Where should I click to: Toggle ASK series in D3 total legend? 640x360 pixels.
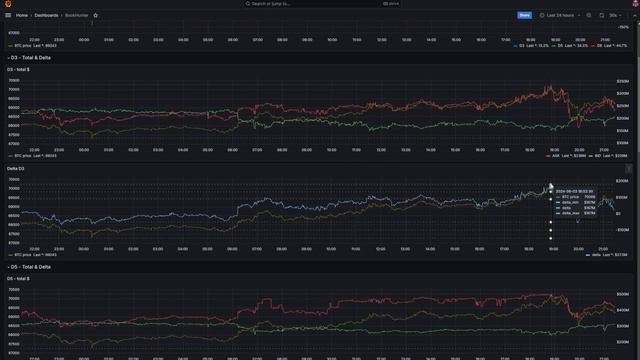pyautogui.click(x=565, y=156)
